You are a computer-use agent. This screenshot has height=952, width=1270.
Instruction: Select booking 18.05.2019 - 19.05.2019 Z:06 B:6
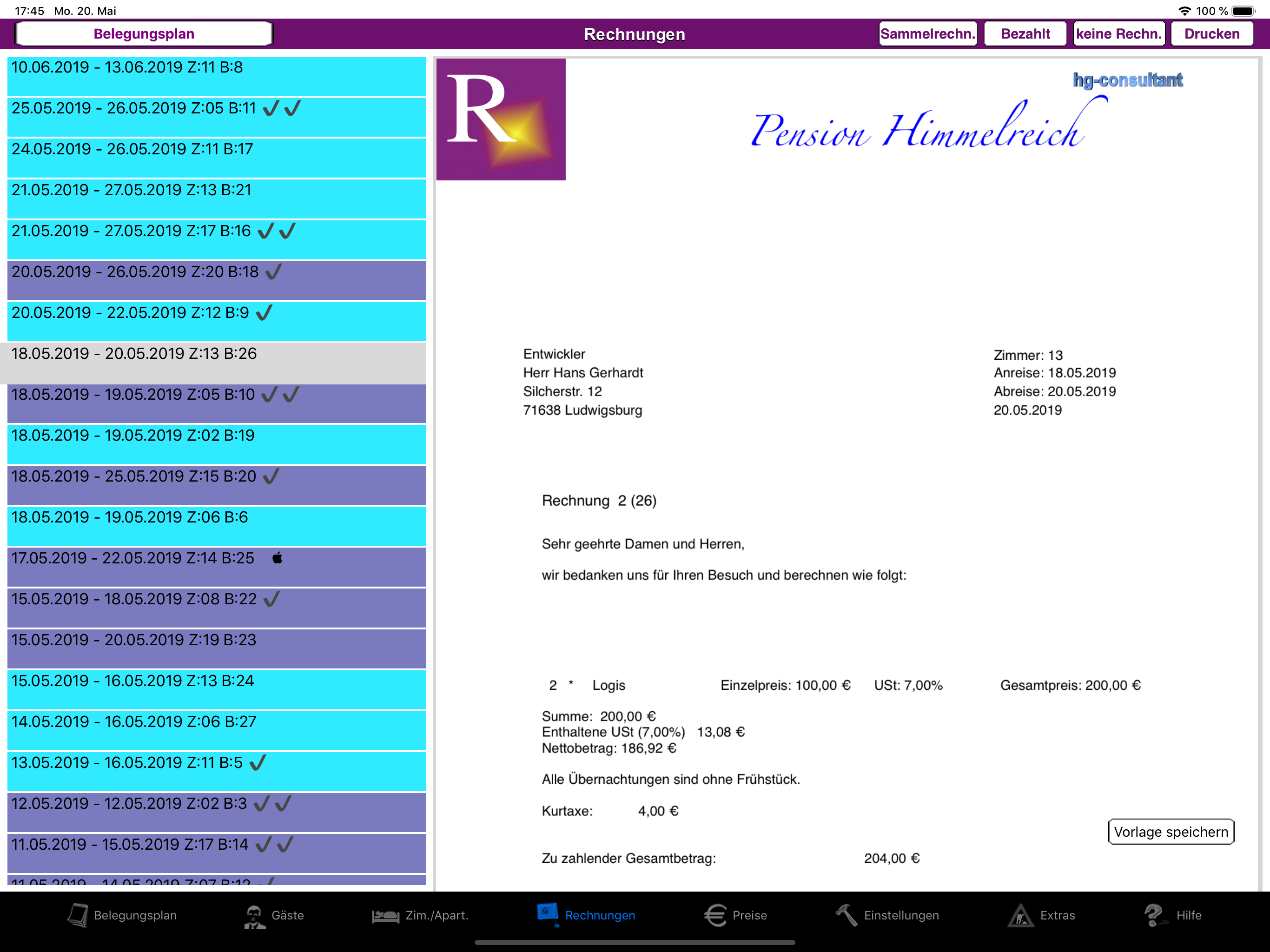[x=217, y=526]
